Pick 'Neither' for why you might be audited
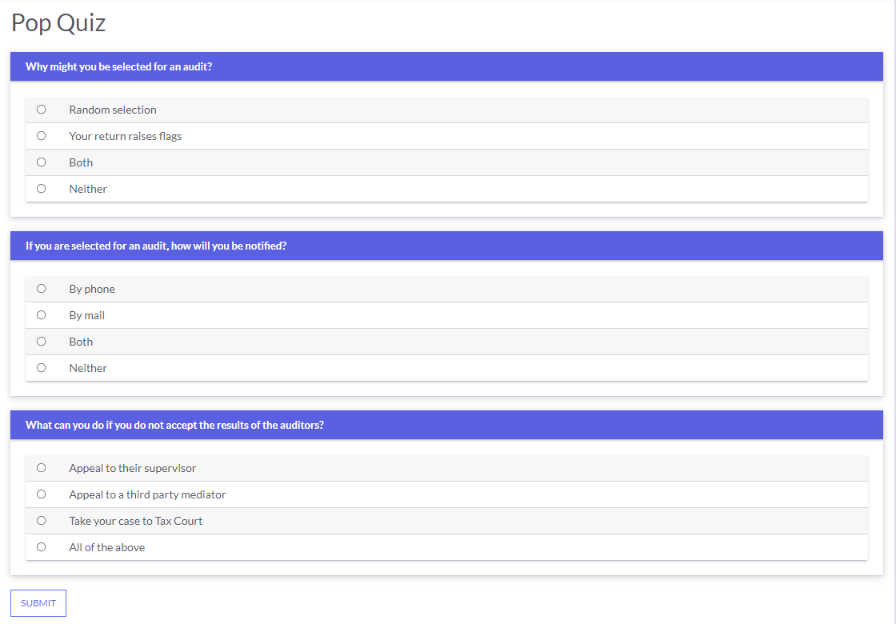Viewport: 896px width, 624px height. coord(41,188)
